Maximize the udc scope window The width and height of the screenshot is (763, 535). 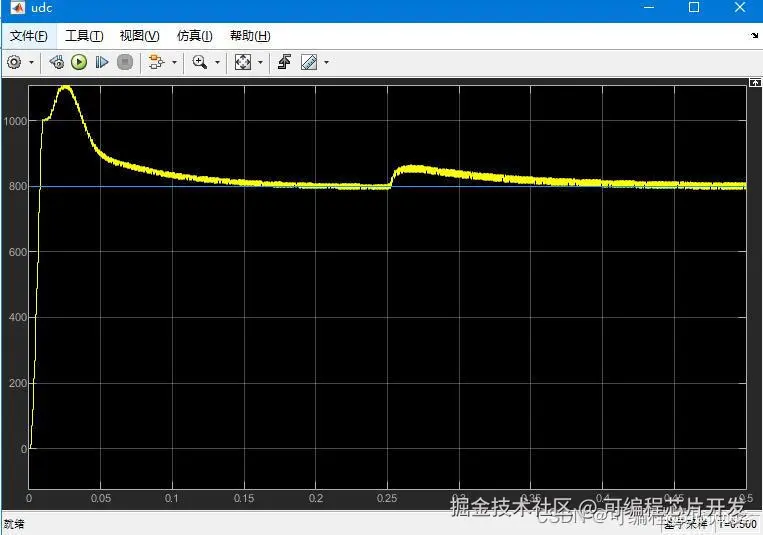694,7
